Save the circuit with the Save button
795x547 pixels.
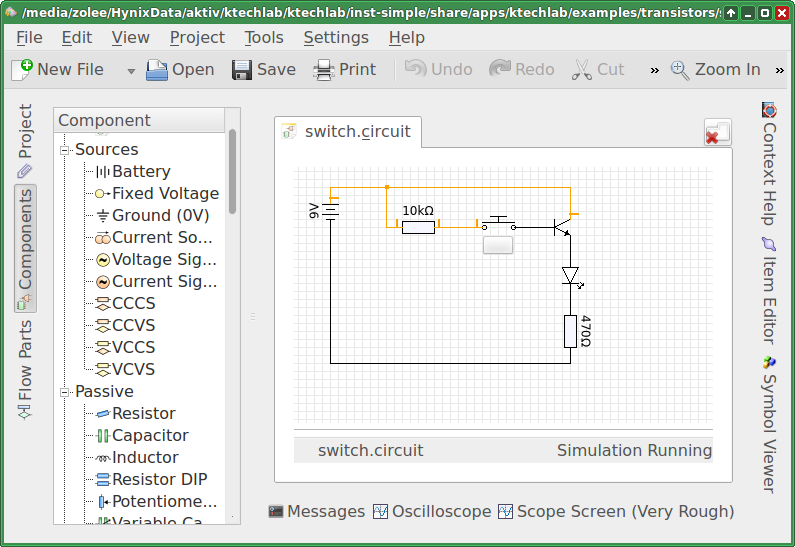(x=264, y=69)
